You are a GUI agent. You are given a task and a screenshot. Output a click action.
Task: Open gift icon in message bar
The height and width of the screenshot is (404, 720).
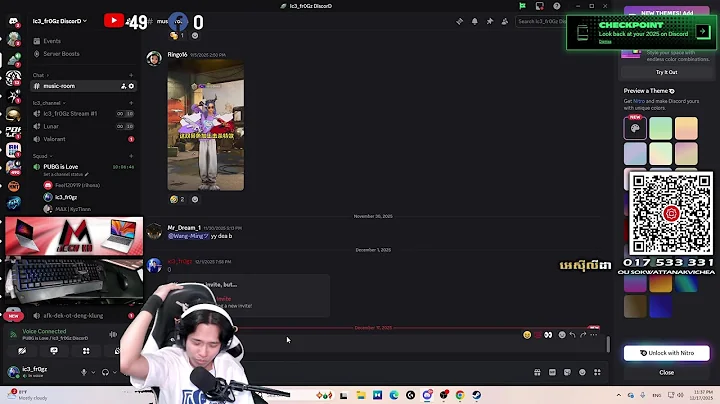click(x=537, y=372)
